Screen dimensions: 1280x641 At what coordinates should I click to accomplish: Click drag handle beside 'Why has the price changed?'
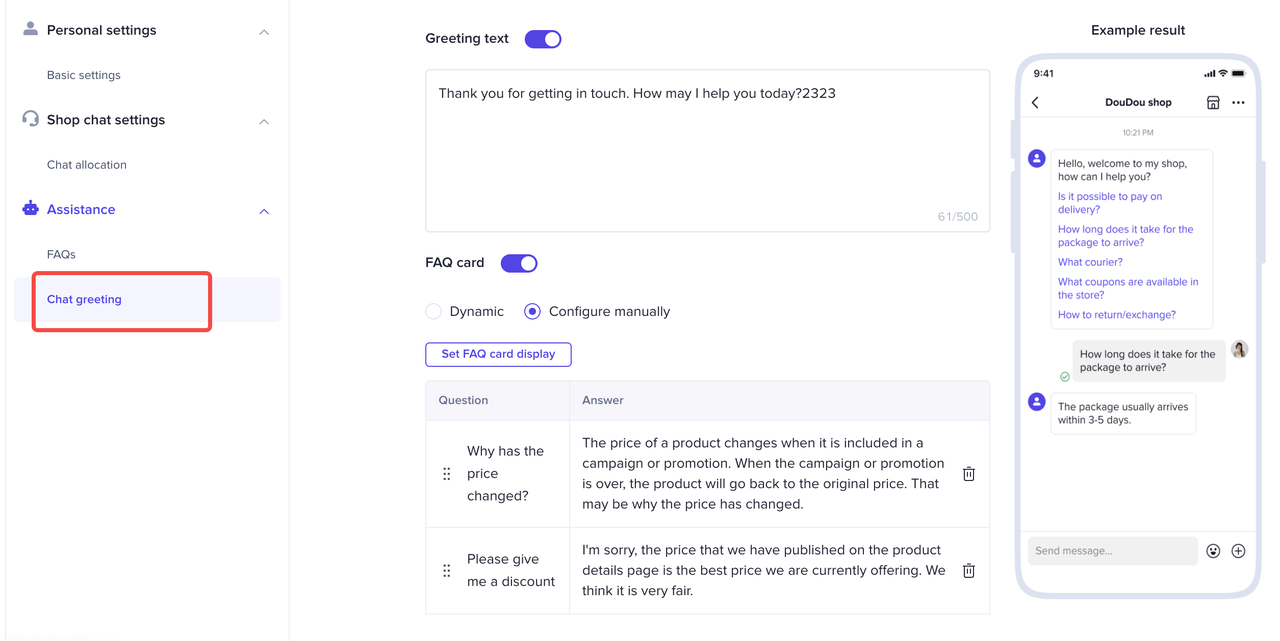coord(447,474)
